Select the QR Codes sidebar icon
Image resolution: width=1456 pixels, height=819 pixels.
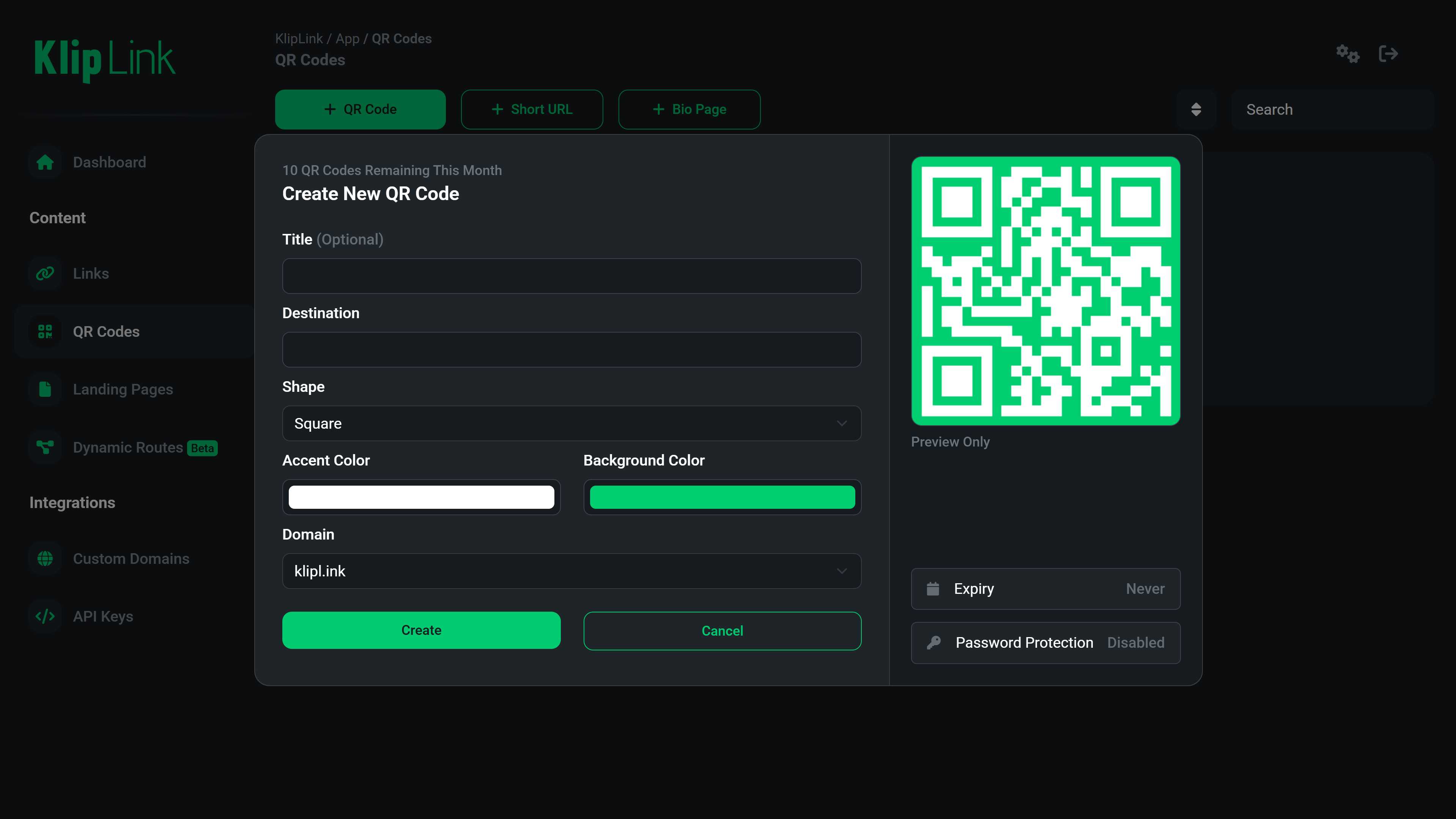[45, 331]
